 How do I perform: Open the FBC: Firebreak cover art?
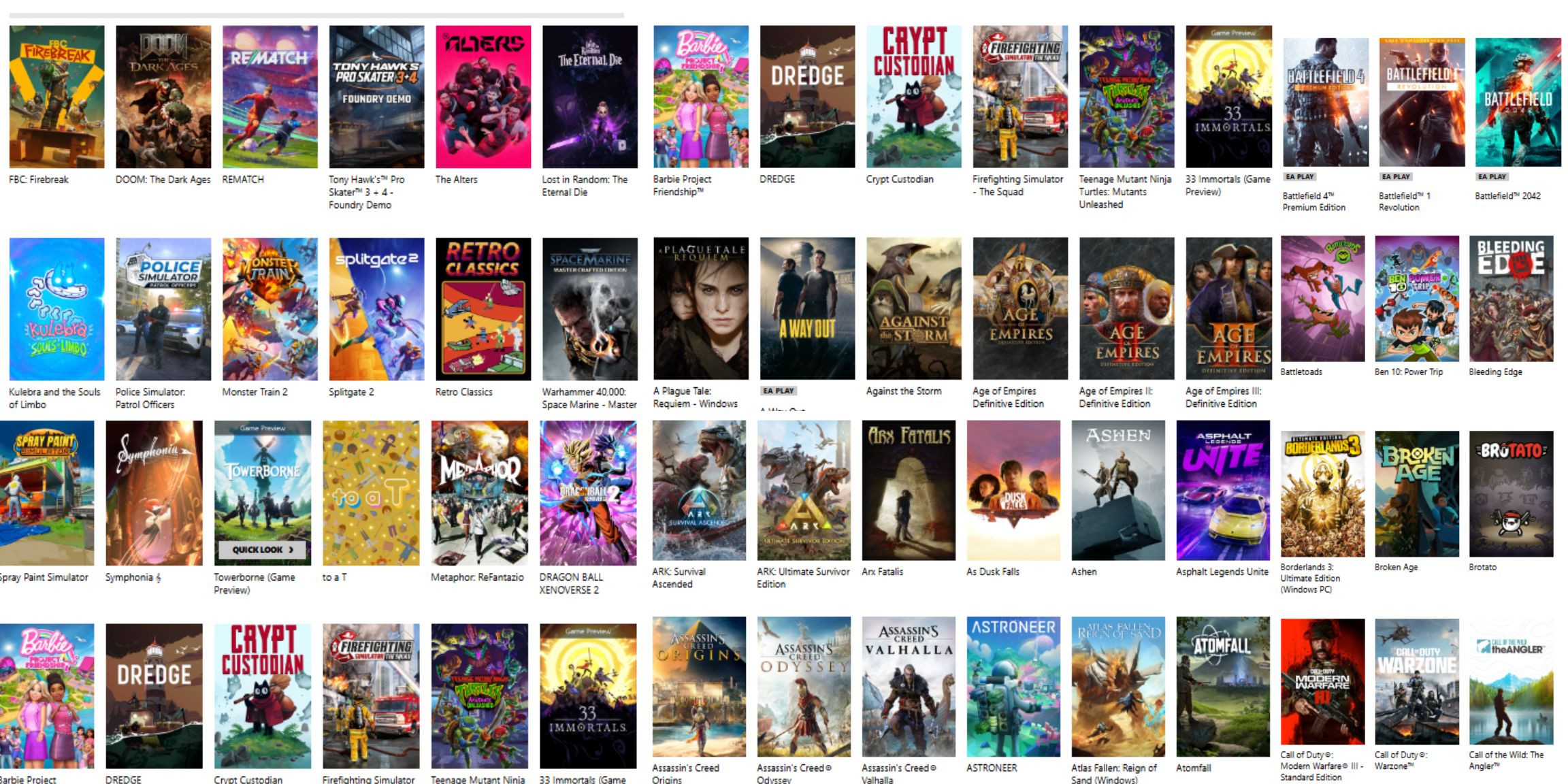tap(57, 97)
